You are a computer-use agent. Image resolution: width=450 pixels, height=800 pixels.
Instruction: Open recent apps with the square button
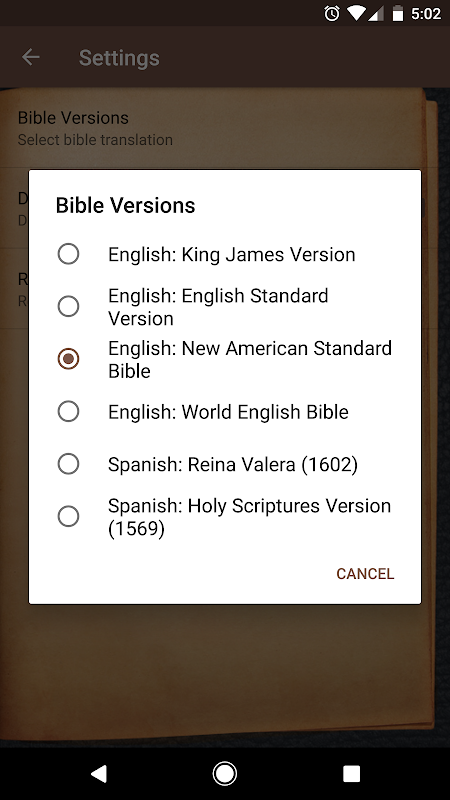pos(351,773)
